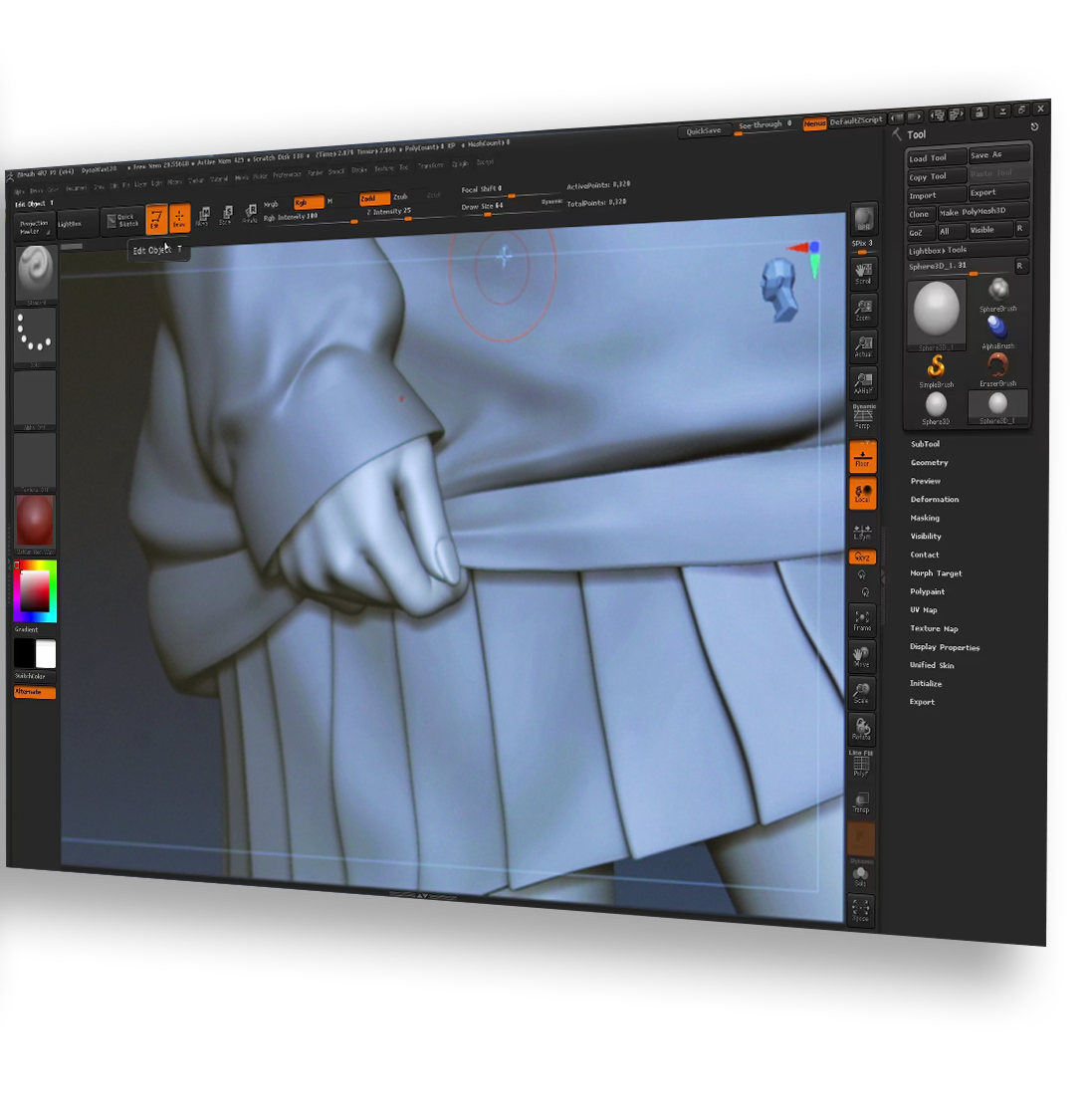Click the Load Tool button
Screen dimensions: 1090x1120
937,158
